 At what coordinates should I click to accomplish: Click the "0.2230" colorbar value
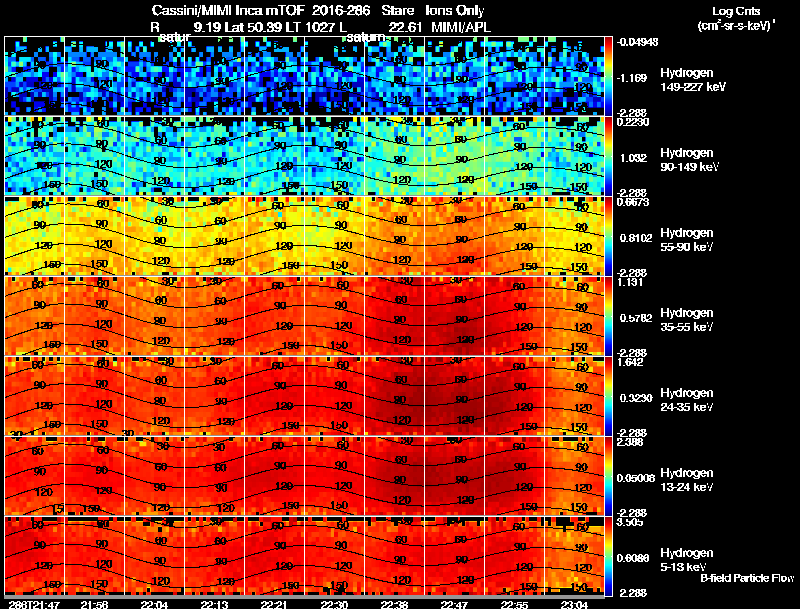click(633, 122)
